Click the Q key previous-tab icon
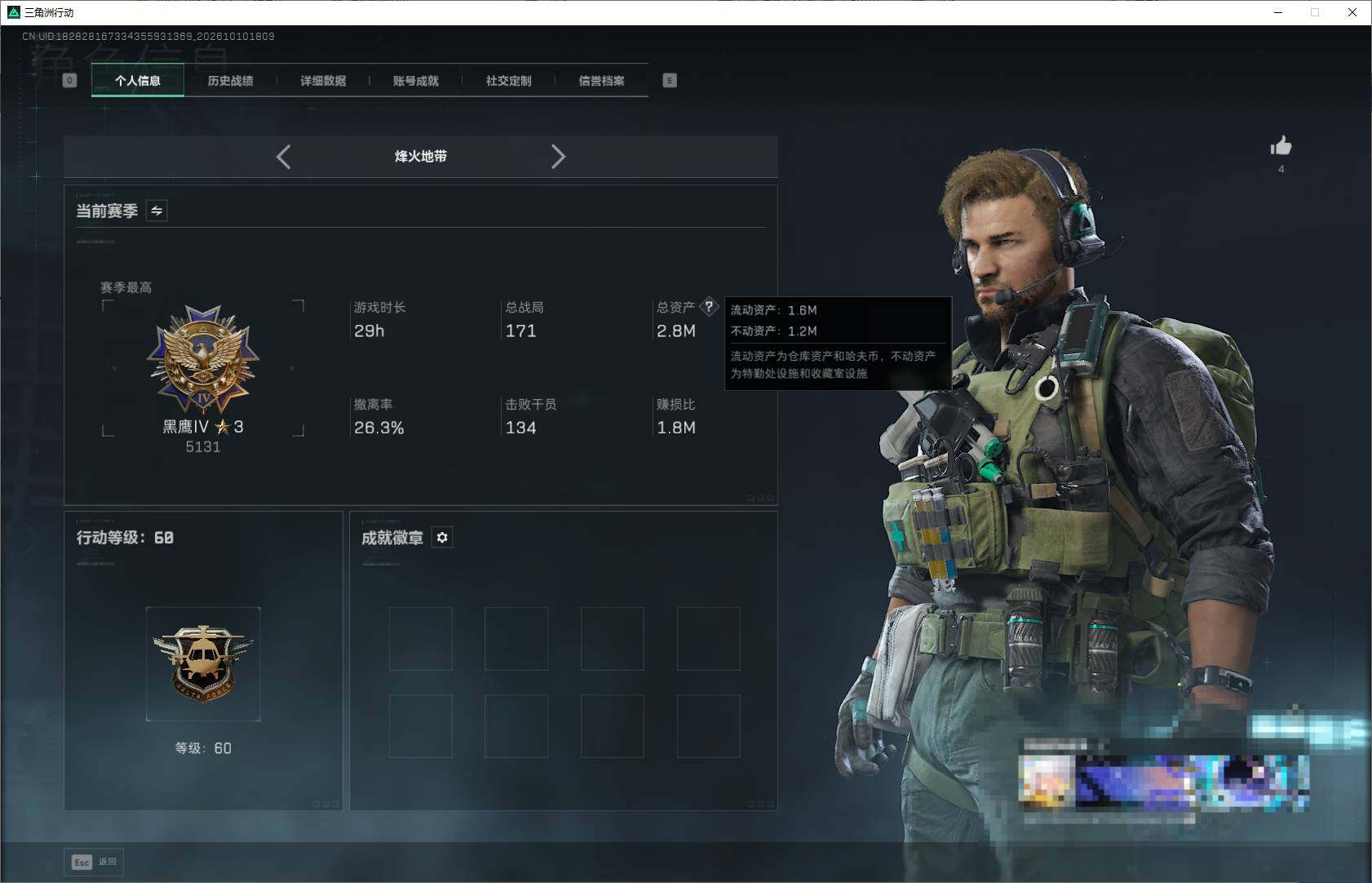The image size is (1372, 883). (x=69, y=80)
